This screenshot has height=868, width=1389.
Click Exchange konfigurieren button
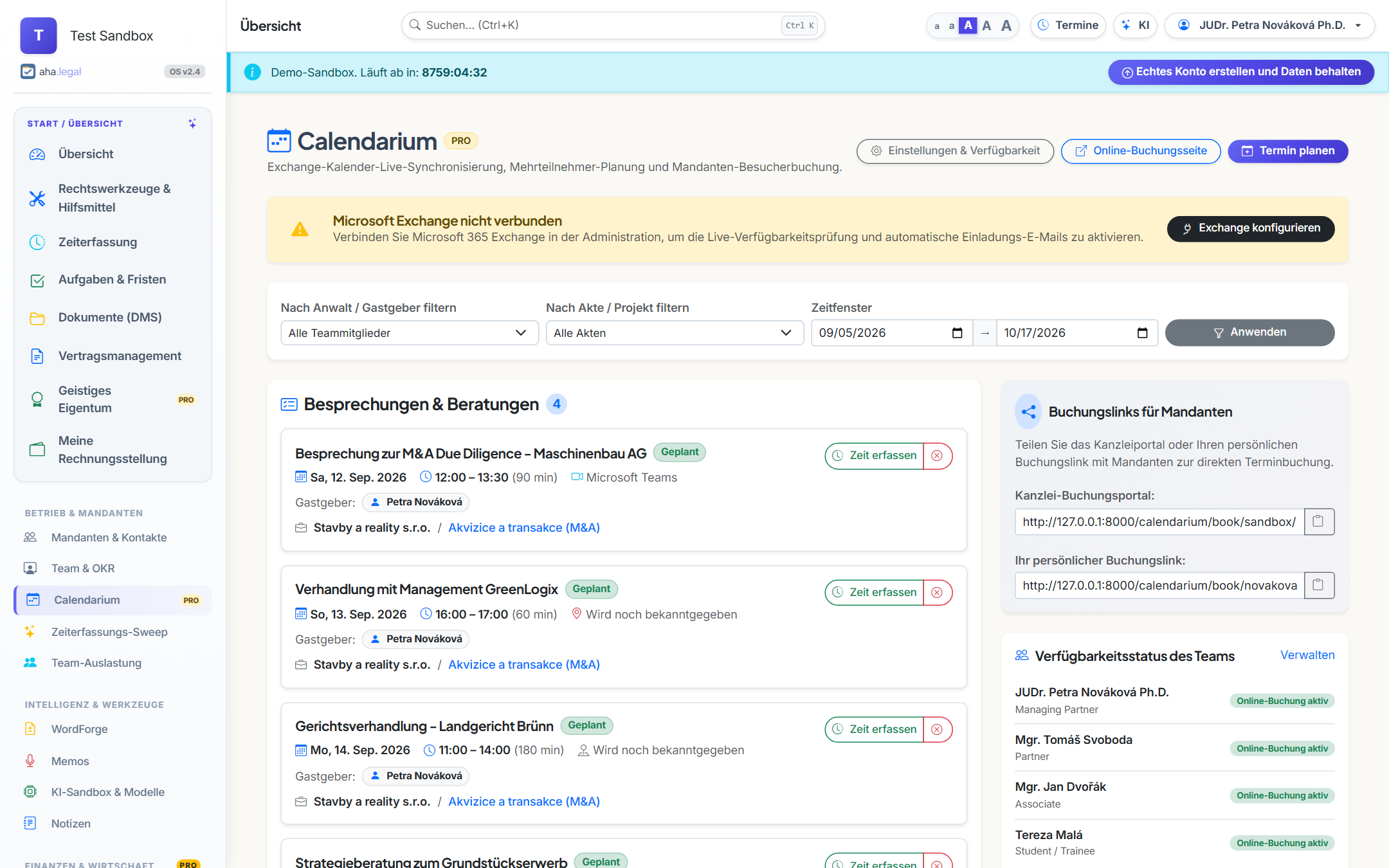(1251, 229)
